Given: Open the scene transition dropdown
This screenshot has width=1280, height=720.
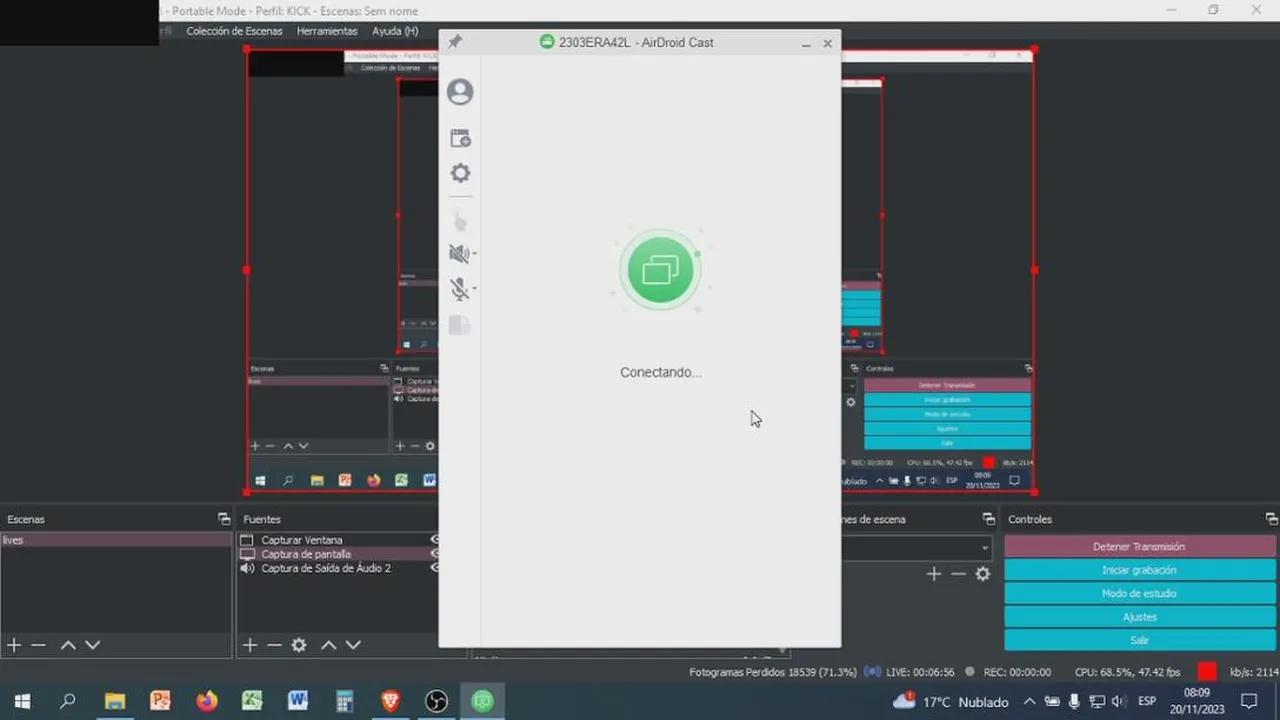Looking at the screenshot, I should coord(915,547).
